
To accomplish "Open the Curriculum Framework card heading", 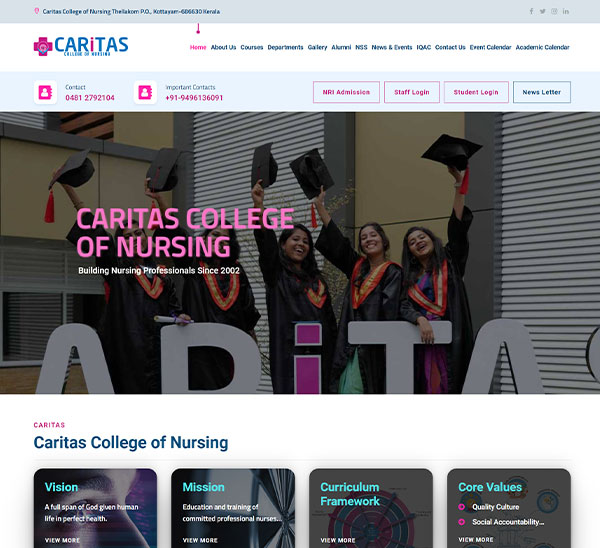I will 350,494.
